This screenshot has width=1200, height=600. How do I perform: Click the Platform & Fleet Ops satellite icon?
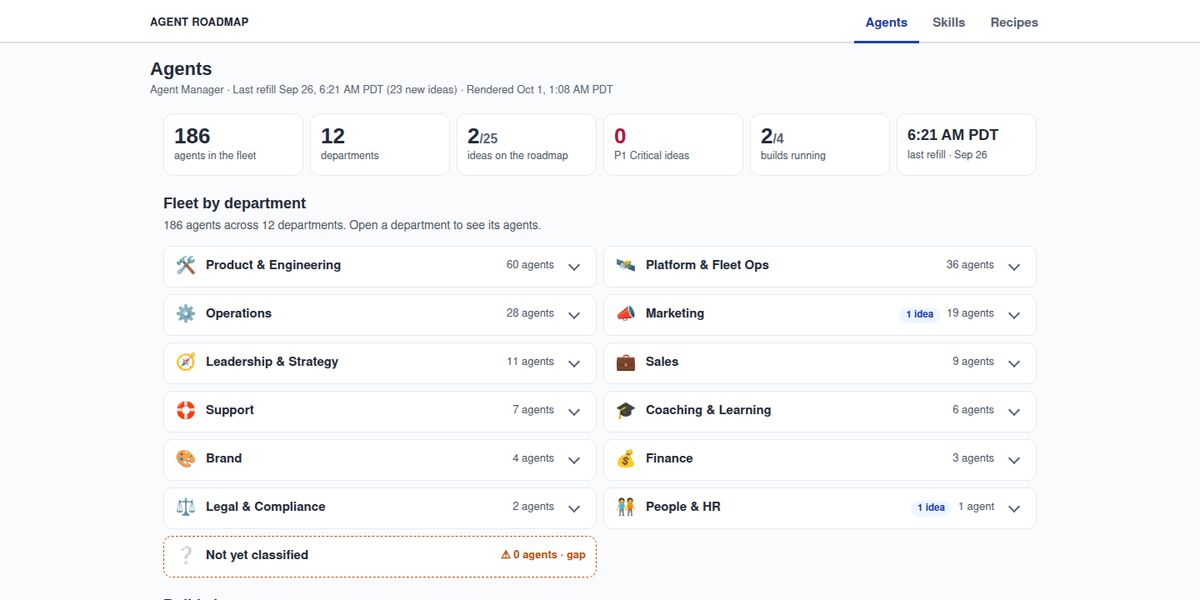626,266
